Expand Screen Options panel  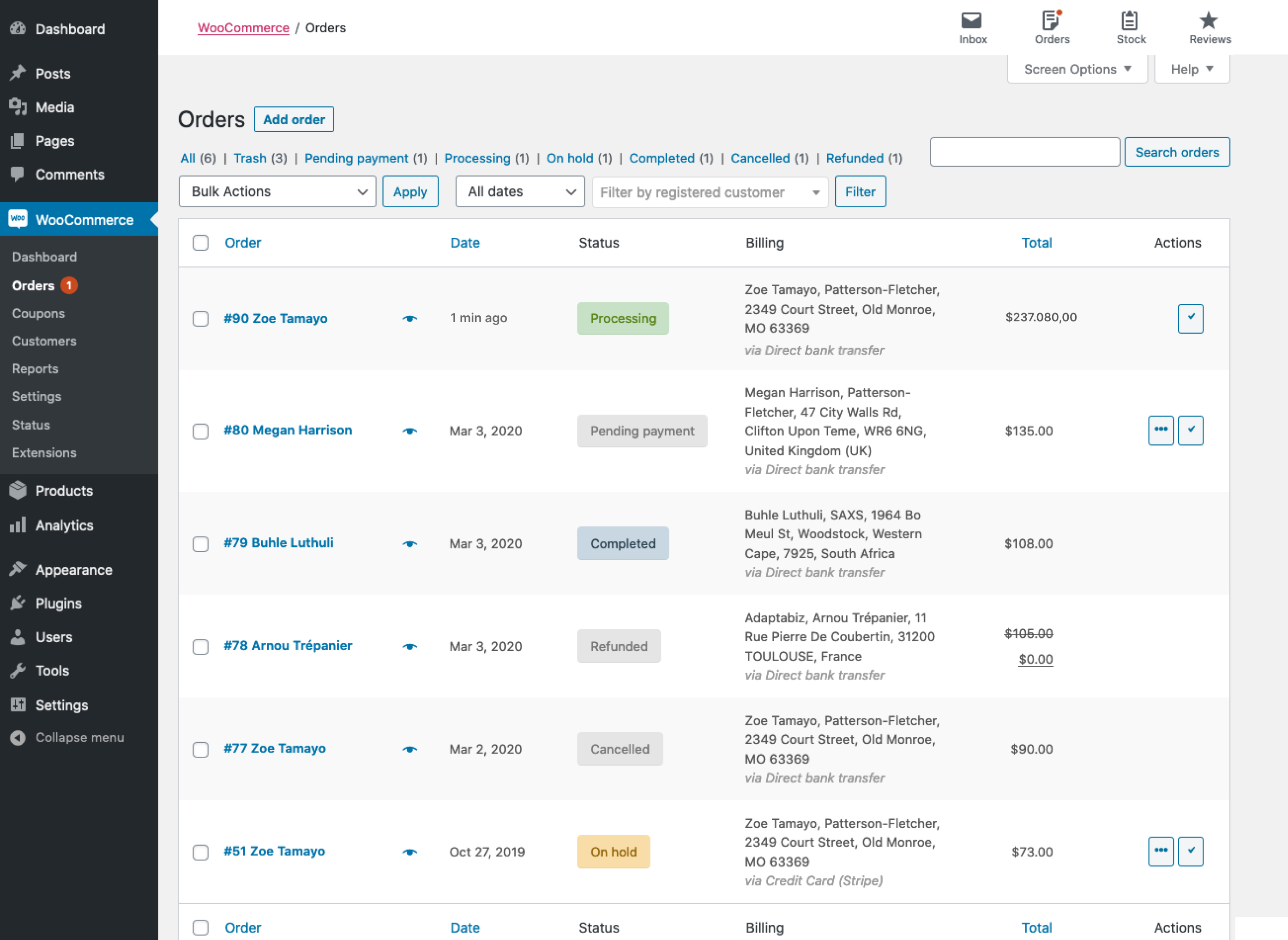point(1077,69)
